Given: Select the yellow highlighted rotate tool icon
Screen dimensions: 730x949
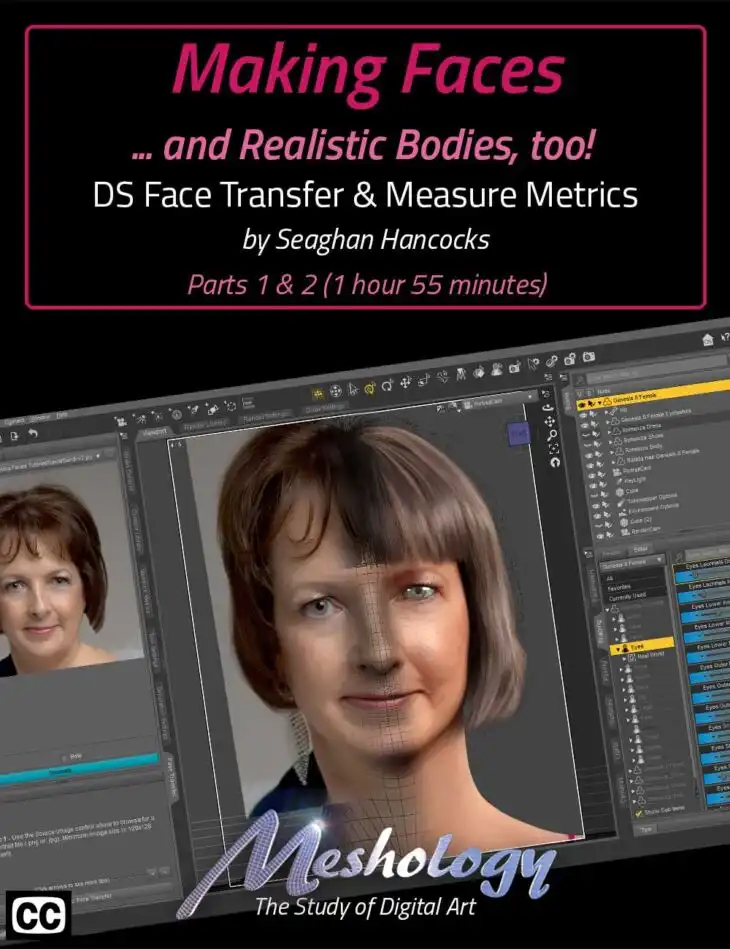Looking at the screenshot, I should pyautogui.click(x=369, y=387).
